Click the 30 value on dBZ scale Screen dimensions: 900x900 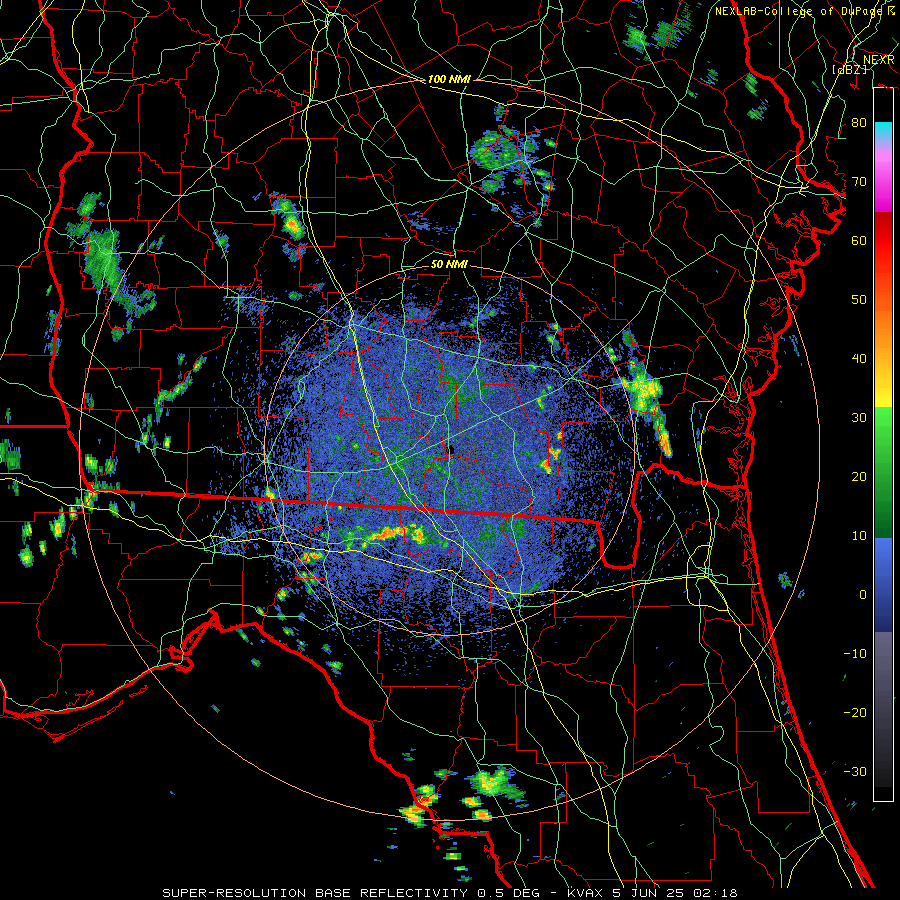click(x=859, y=418)
